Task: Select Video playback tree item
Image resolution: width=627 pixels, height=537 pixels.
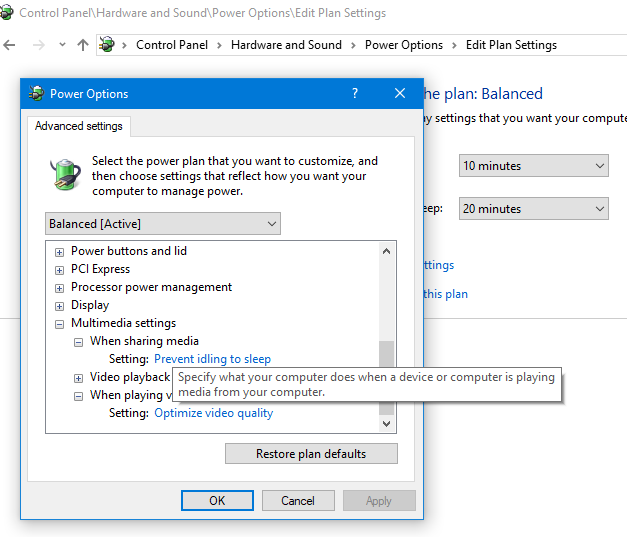Action: 130,377
